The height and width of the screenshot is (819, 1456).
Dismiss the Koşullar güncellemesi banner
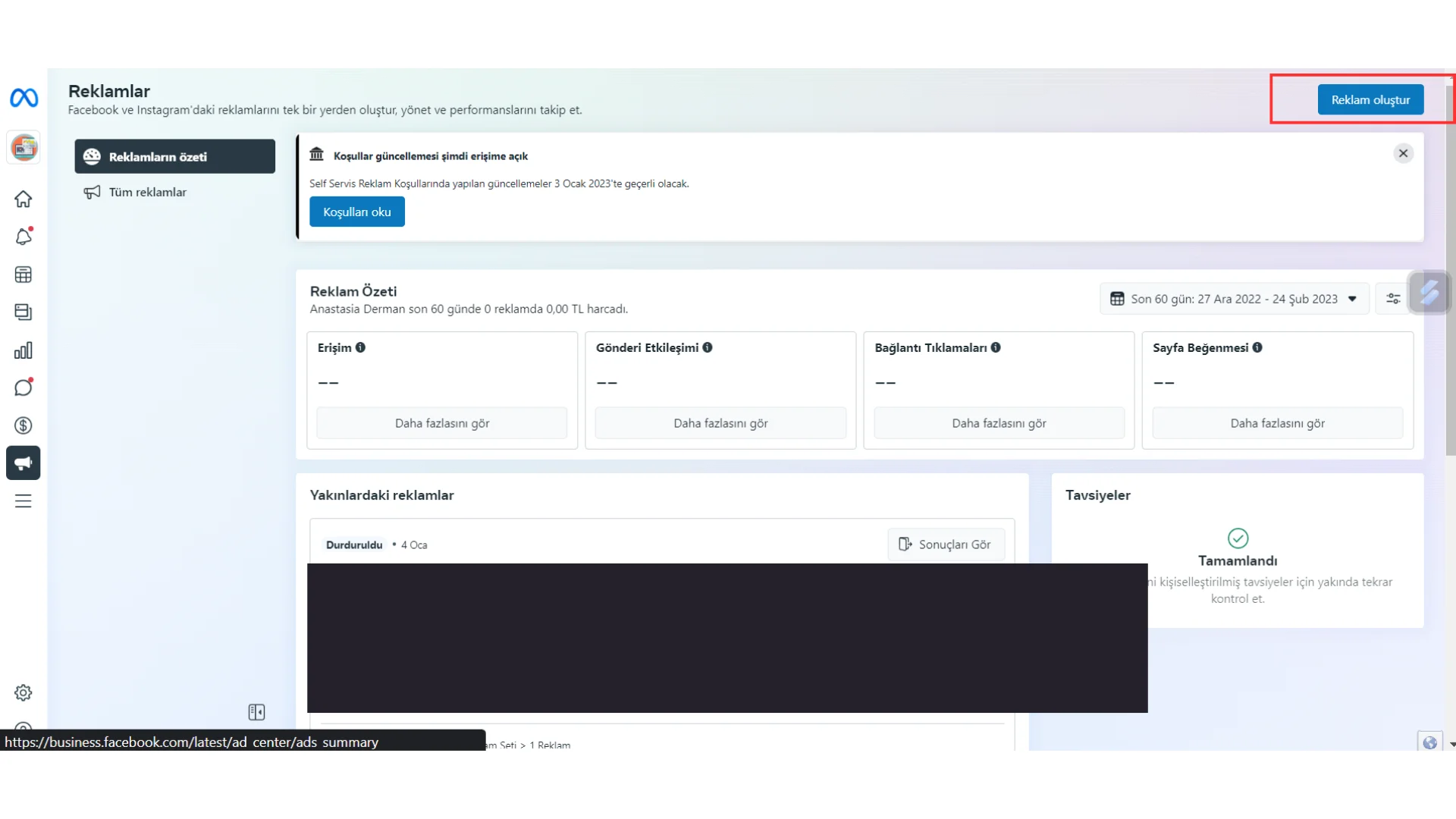coord(1403,153)
